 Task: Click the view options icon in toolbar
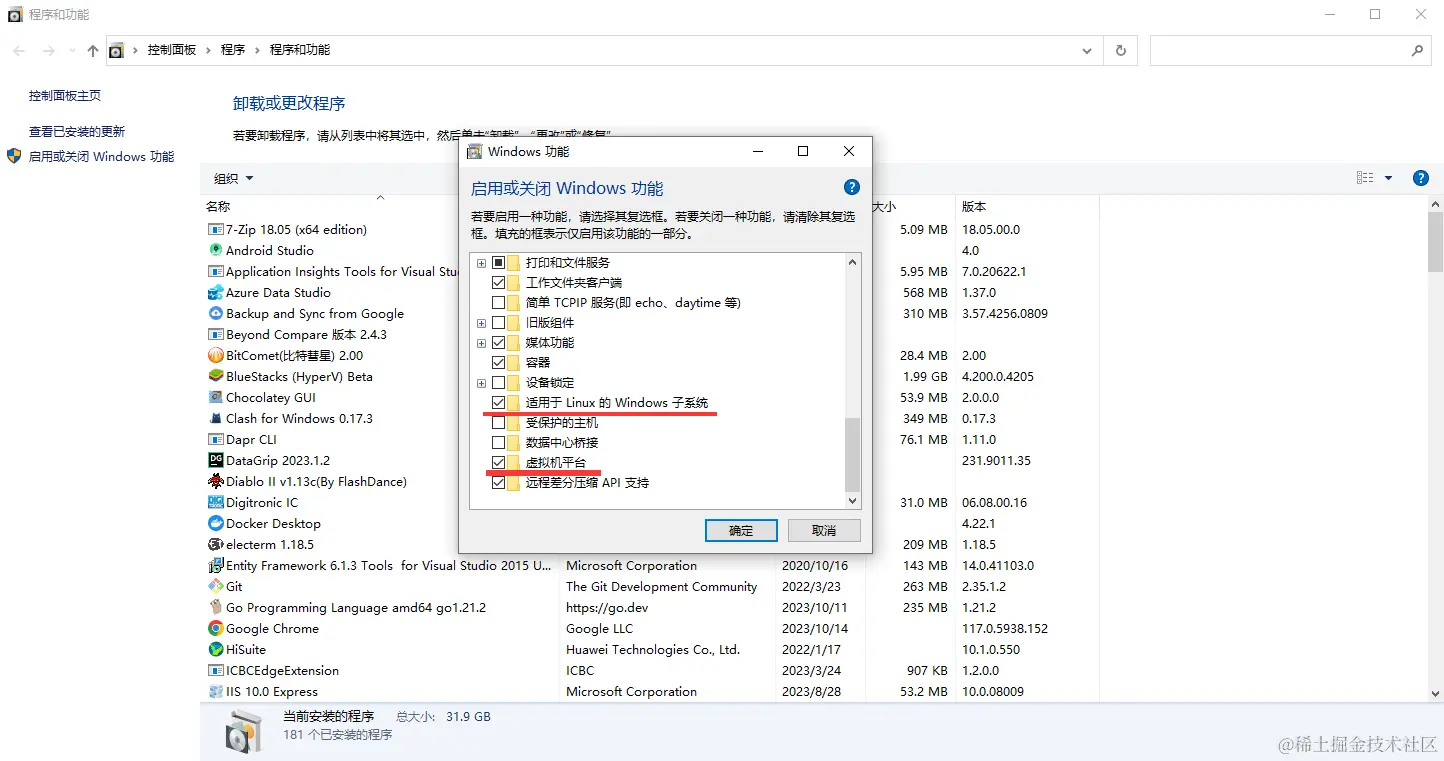[x=1365, y=178]
